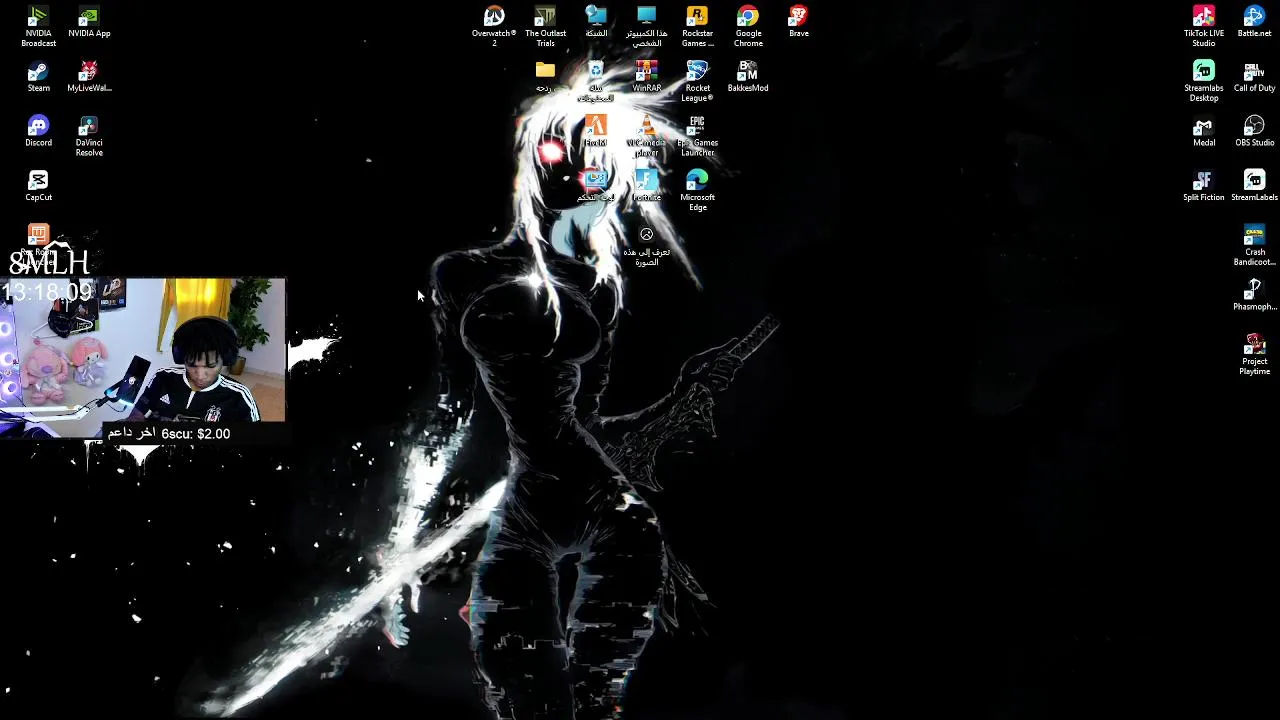The height and width of the screenshot is (720, 1280).
Task: Open the Brave browser shortcut
Action: tap(798, 22)
